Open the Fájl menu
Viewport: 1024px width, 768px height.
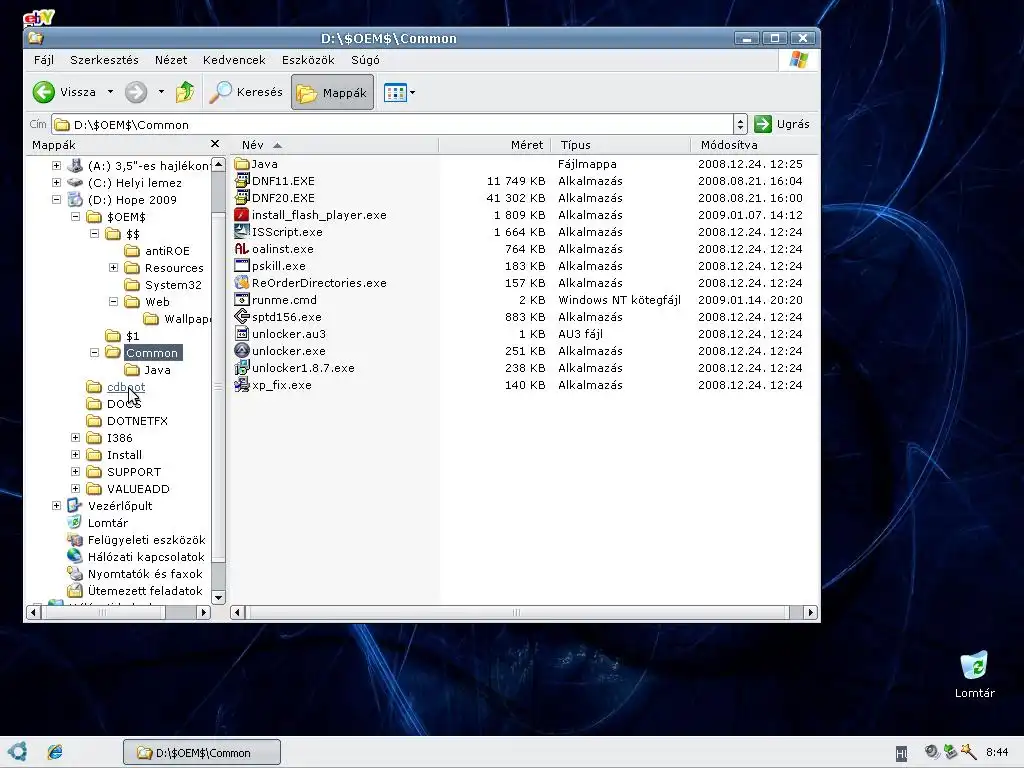click(x=44, y=60)
